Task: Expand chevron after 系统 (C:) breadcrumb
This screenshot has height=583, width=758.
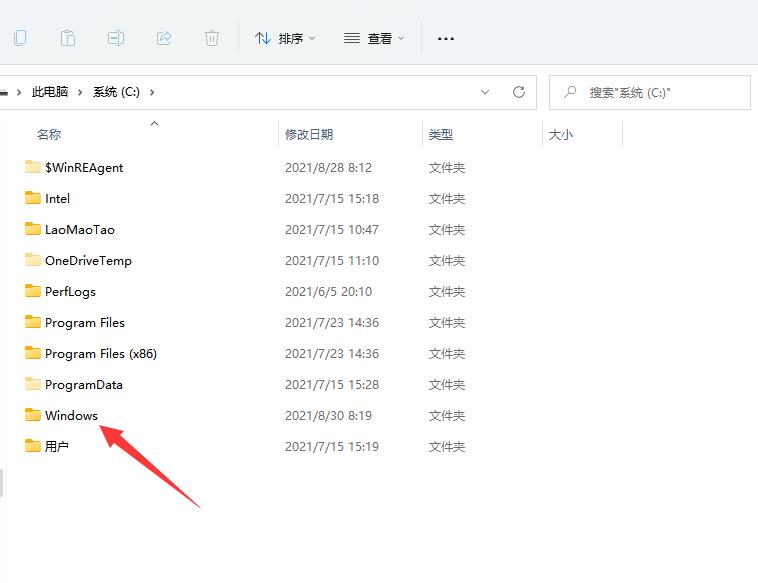Action: (152, 92)
